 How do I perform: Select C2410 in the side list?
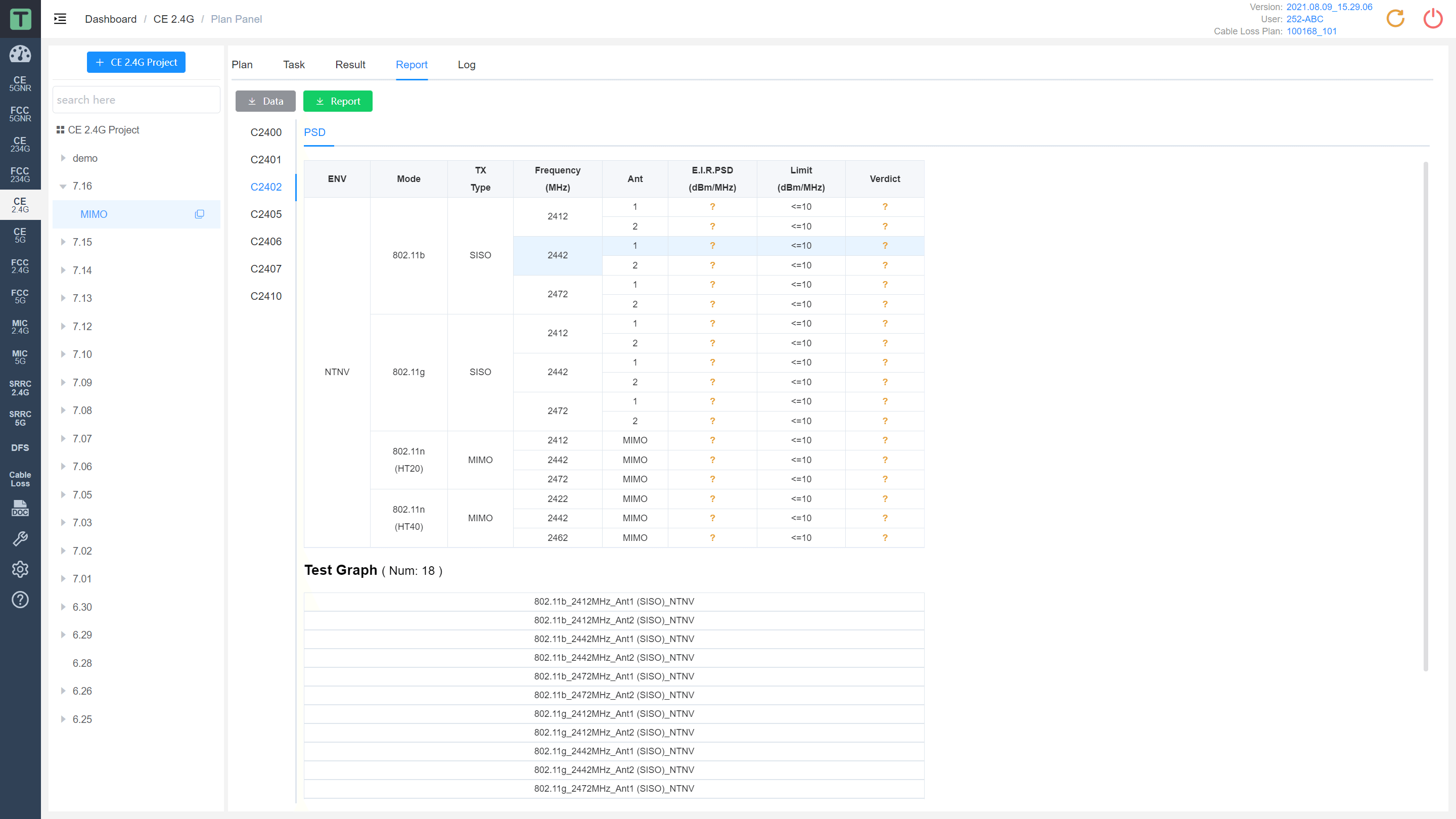tap(265, 296)
